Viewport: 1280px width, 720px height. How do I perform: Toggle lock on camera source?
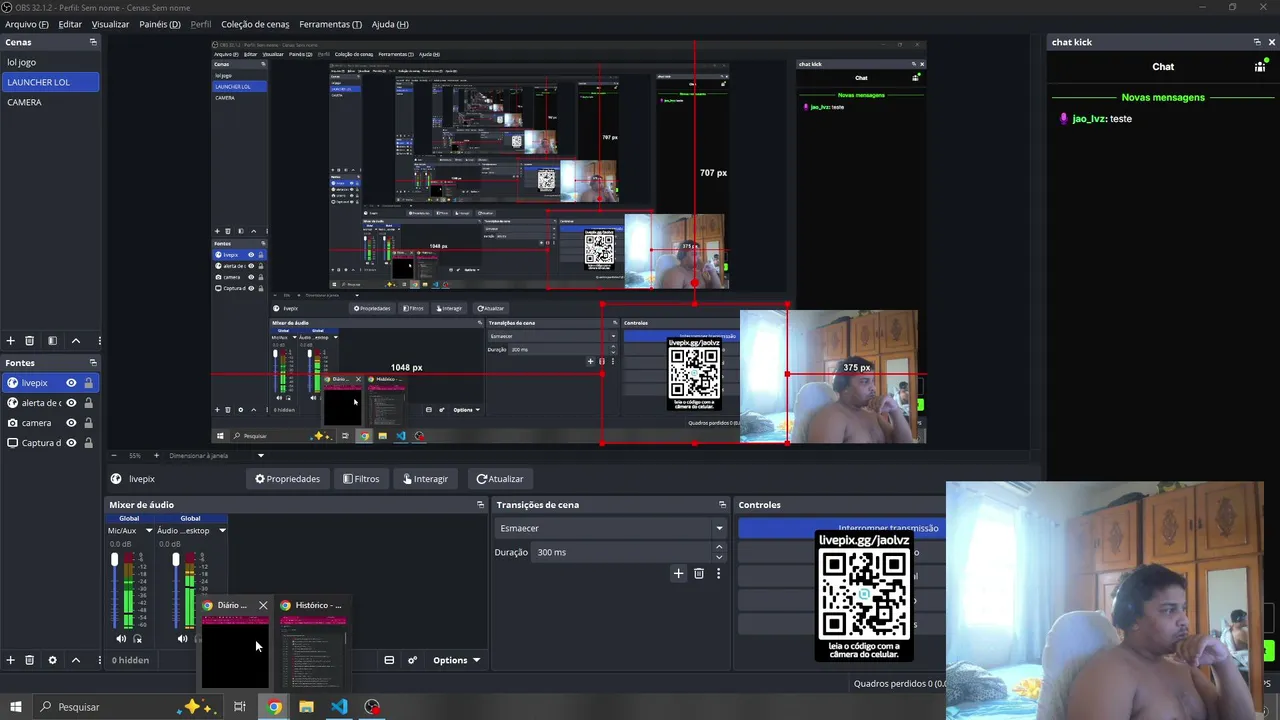pos(88,423)
